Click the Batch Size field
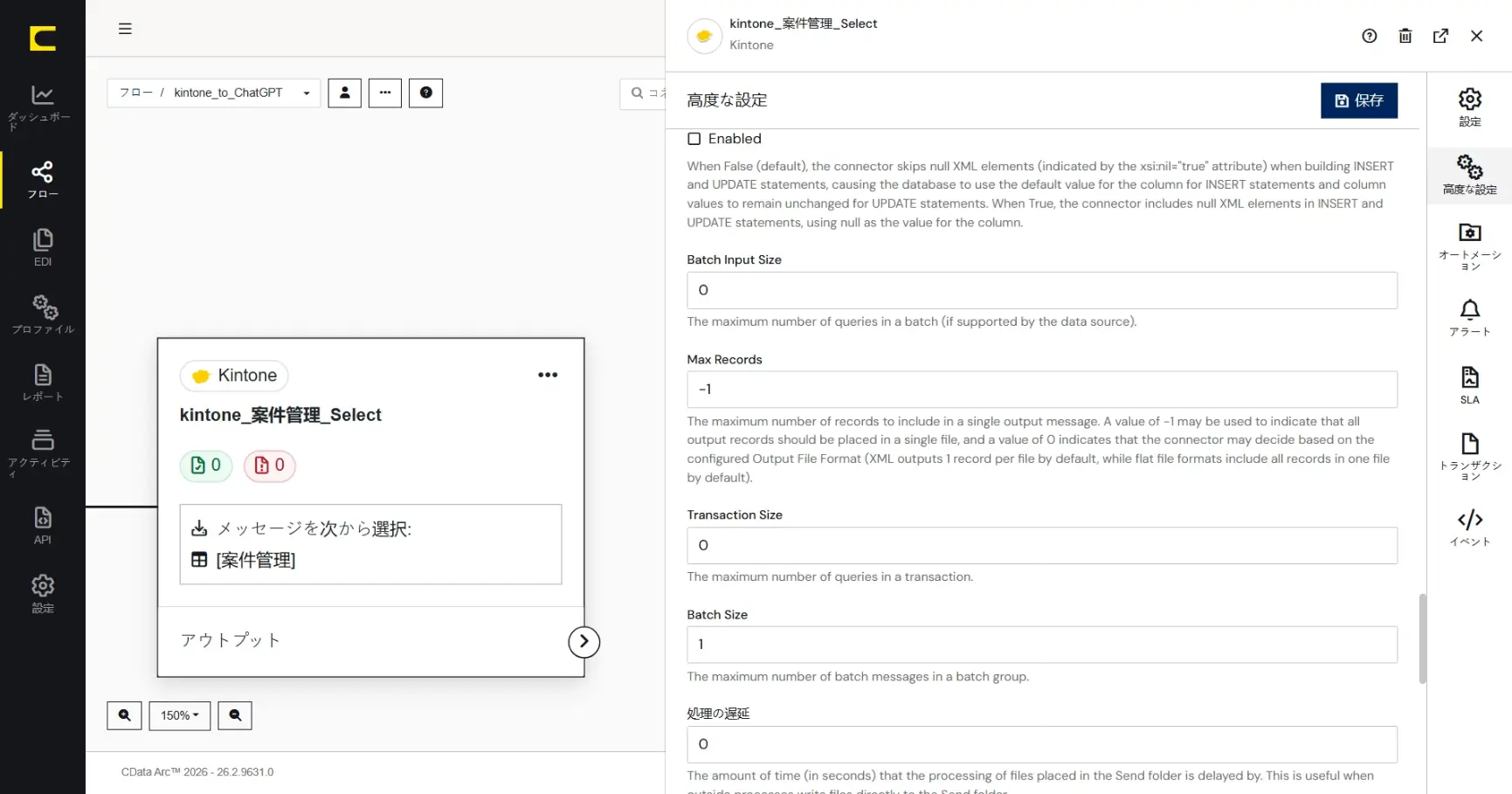 point(1042,645)
